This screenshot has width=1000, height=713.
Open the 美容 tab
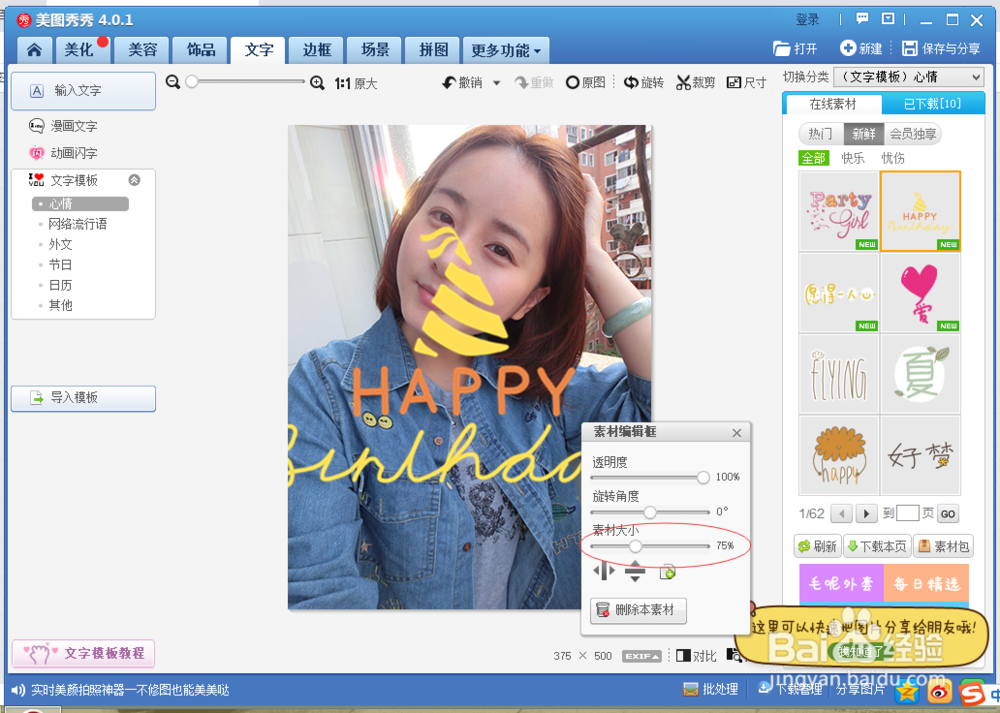click(x=142, y=50)
